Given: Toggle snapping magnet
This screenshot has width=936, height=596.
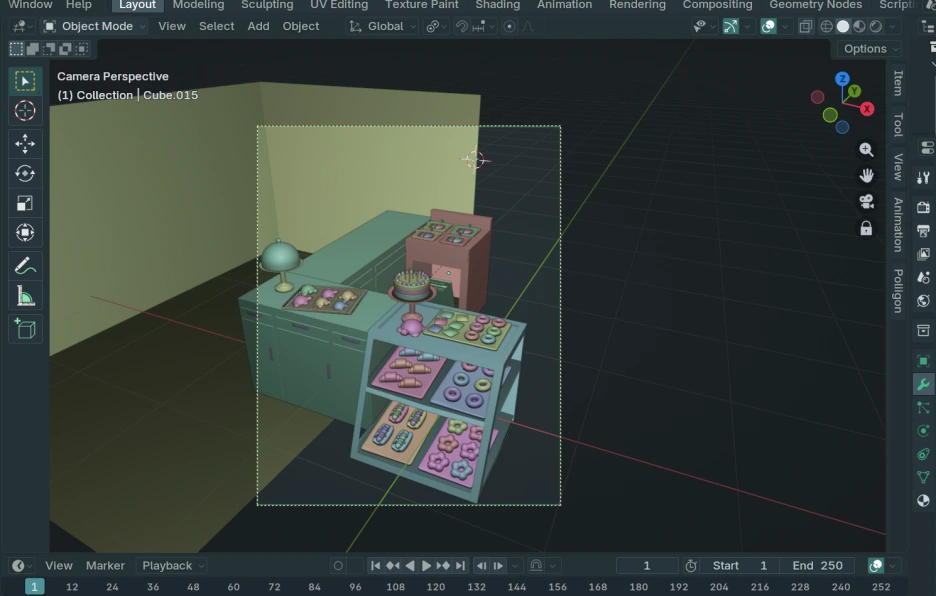Looking at the screenshot, I should coord(461,26).
